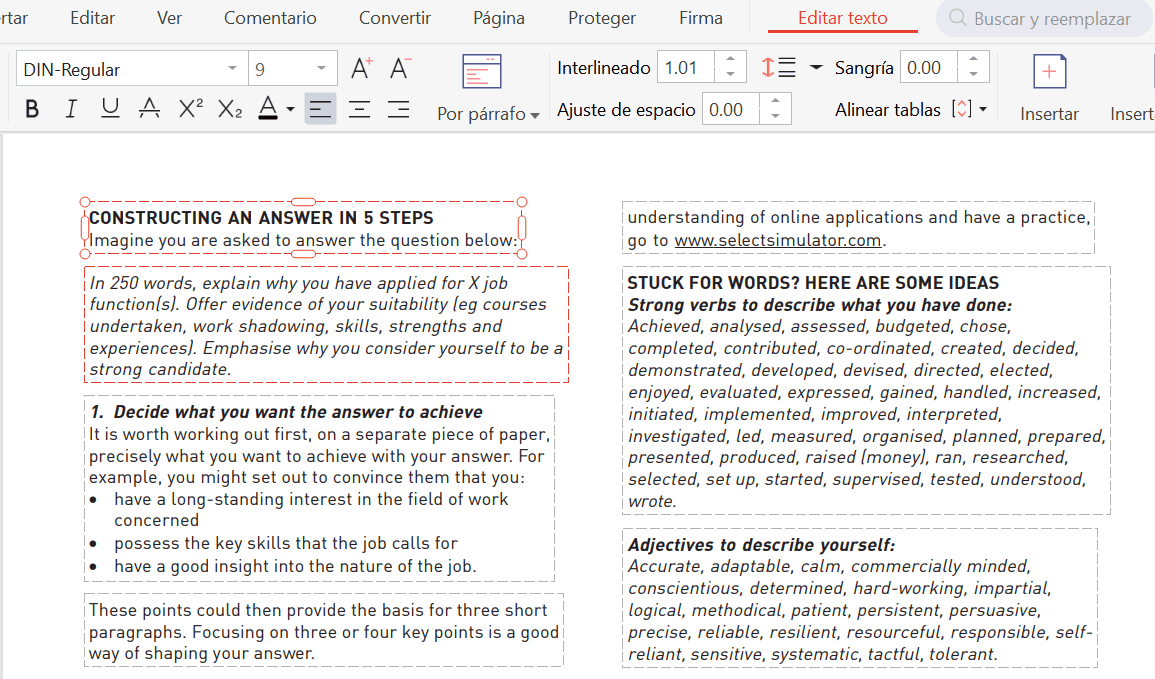Click the Buscar y reemplazar search field
The height and width of the screenshot is (679, 1155).
pos(1052,19)
